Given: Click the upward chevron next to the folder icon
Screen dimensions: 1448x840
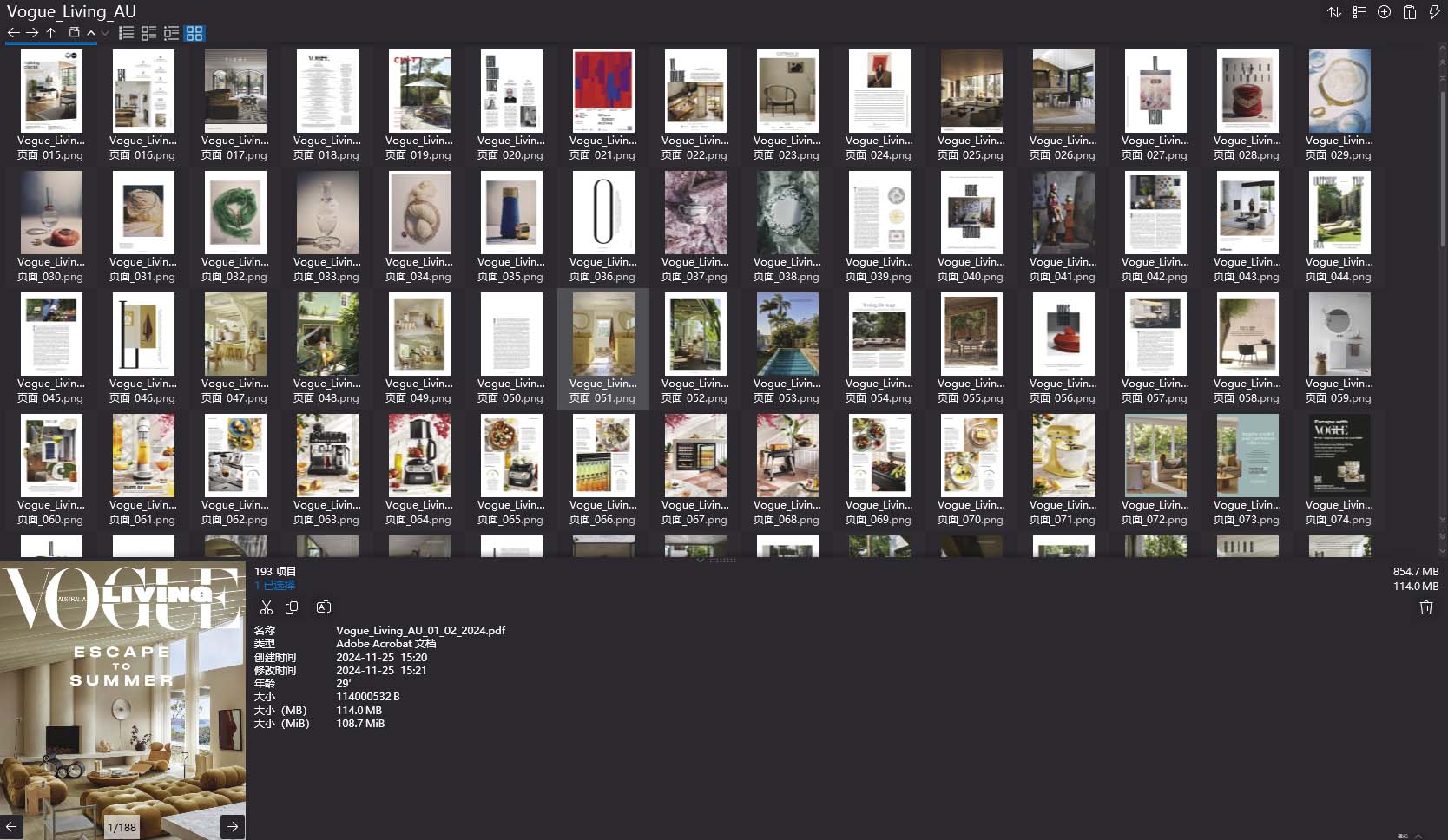Looking at the screenshot, I should click(91, 33).
